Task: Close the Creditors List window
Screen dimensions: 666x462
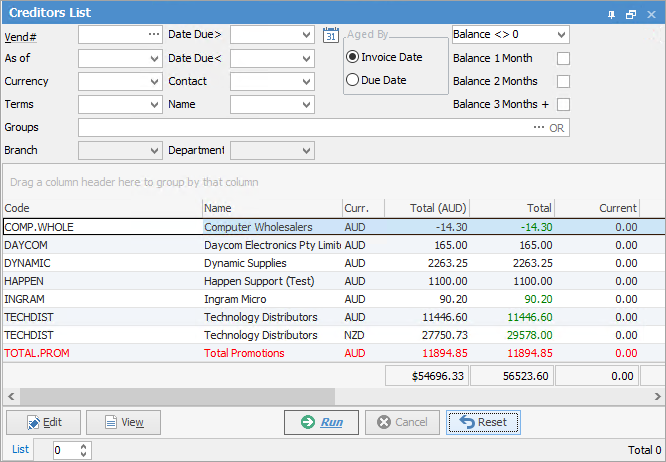Action: 651,14
